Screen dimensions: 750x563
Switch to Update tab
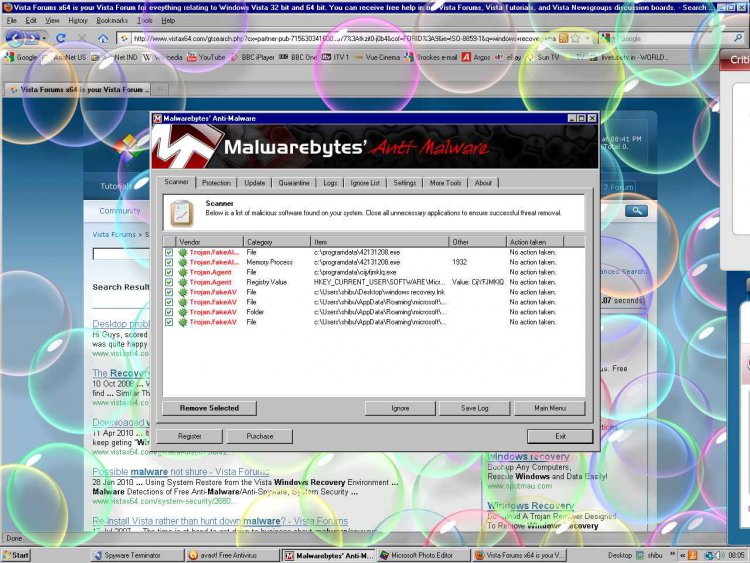pyautogui.click(x=254, y=183)
